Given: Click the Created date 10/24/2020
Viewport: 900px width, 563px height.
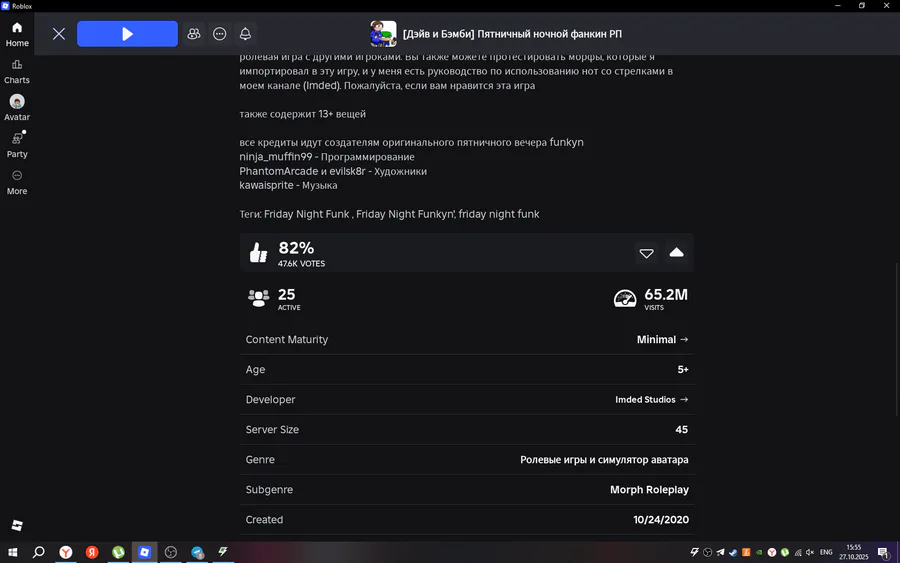Looking at the screenshot, I should pyautogui.click(x=661, y=519).
